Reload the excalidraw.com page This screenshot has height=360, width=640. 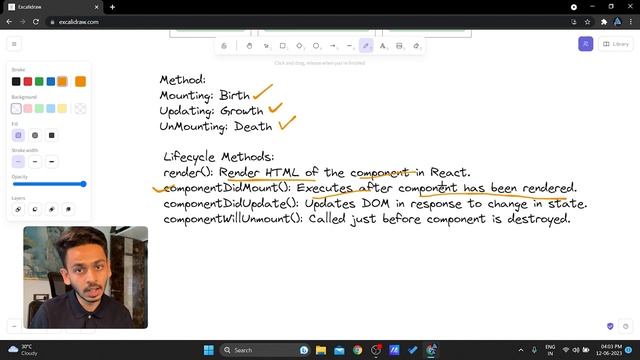click(36, 22)
